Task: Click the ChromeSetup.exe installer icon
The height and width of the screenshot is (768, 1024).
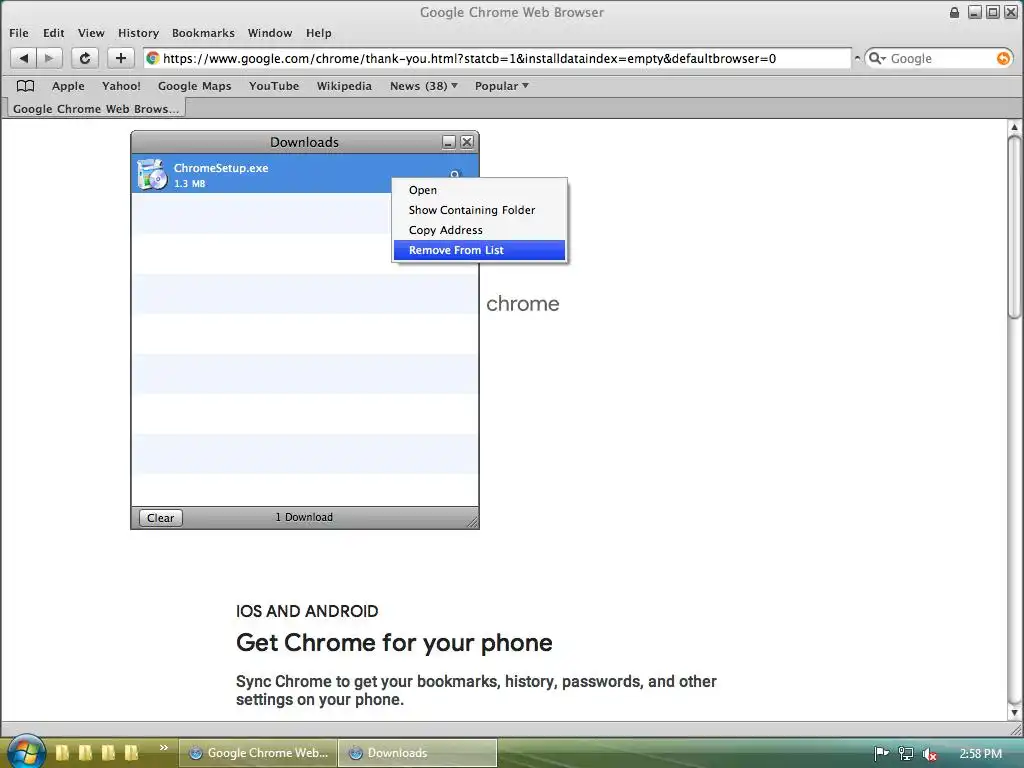Action: 152,174
